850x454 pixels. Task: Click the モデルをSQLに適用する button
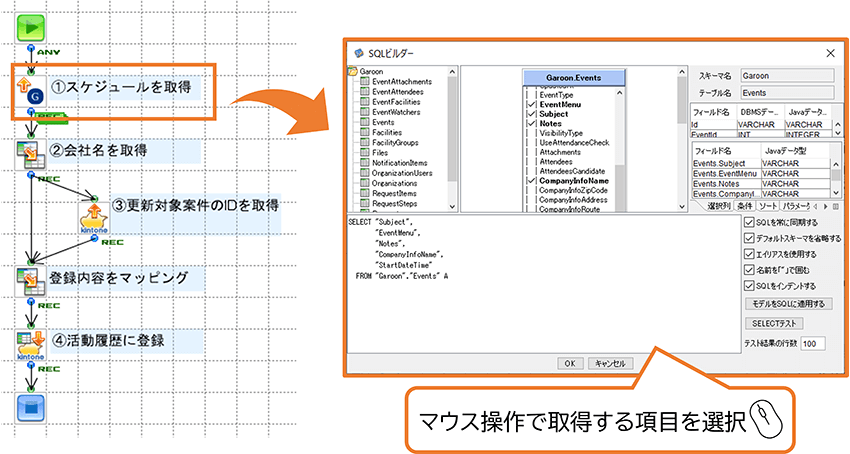pyautogui.click(x=789, y=304)
